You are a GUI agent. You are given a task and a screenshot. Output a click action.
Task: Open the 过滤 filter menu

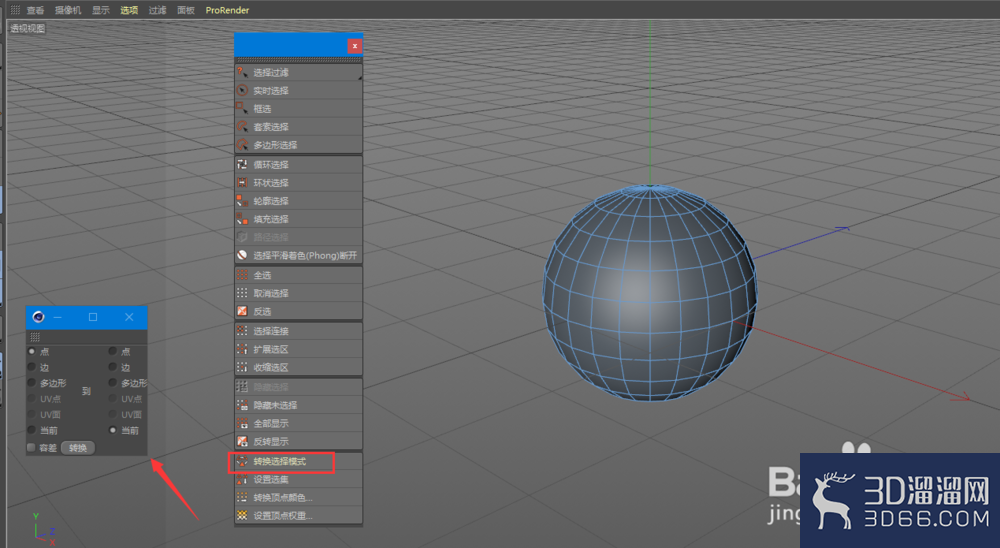pyautogui.click(x=158, y=10)
